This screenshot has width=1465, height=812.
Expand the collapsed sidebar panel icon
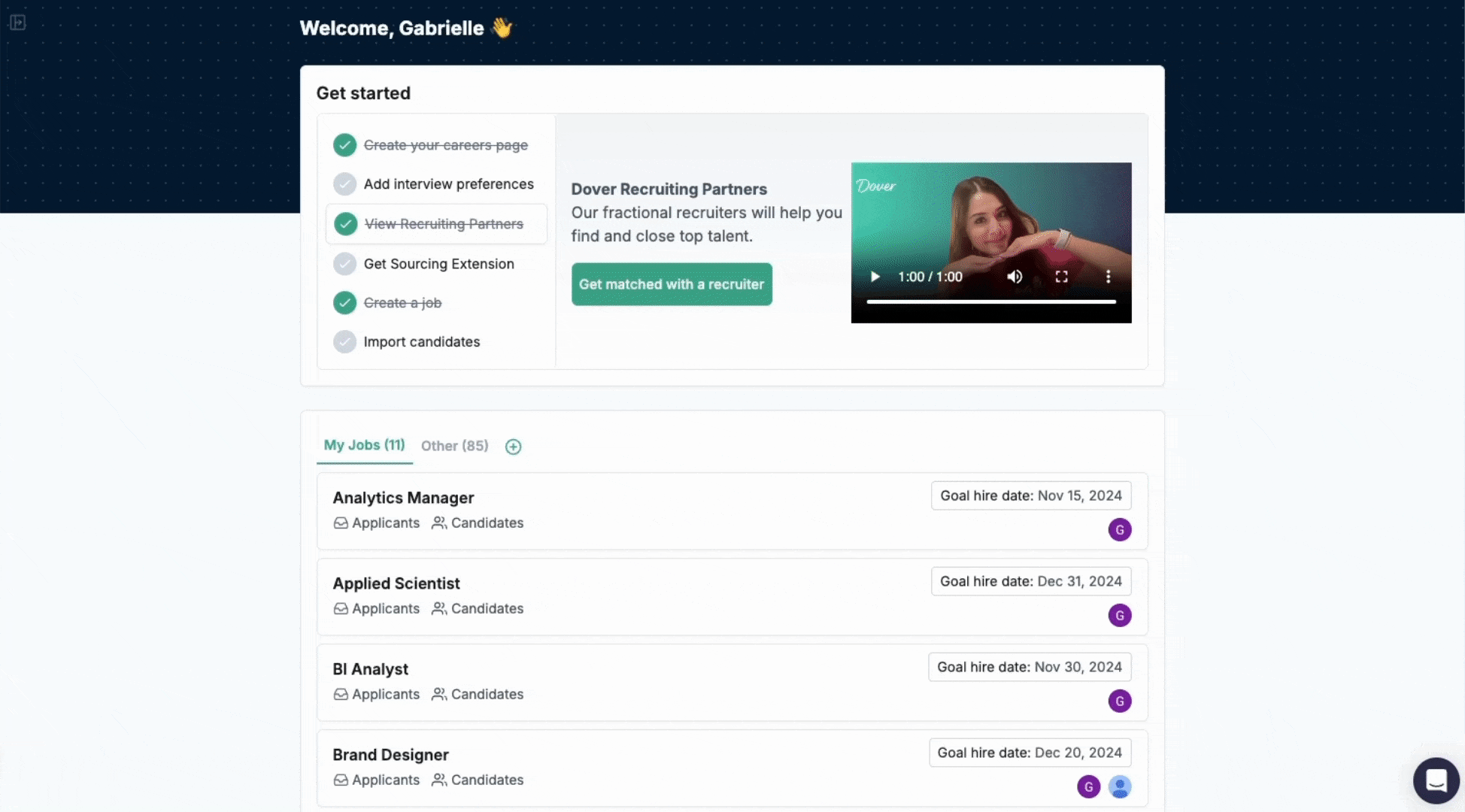point(17,23)
